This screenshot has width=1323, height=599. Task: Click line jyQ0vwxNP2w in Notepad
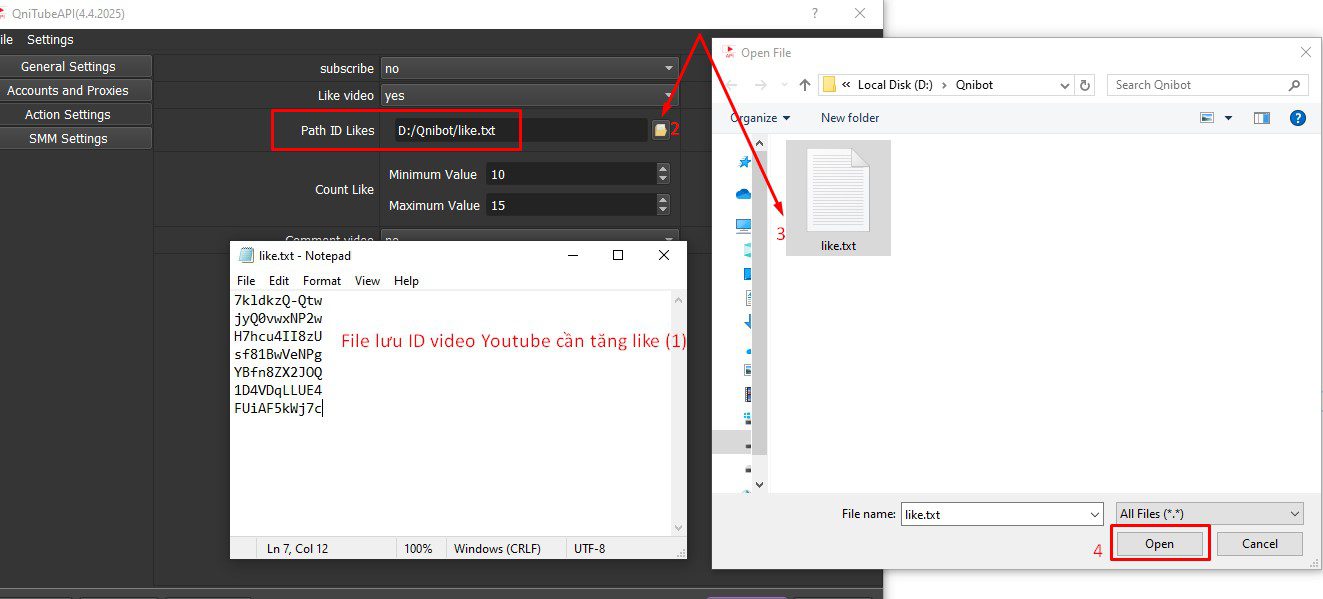point(278,318)
